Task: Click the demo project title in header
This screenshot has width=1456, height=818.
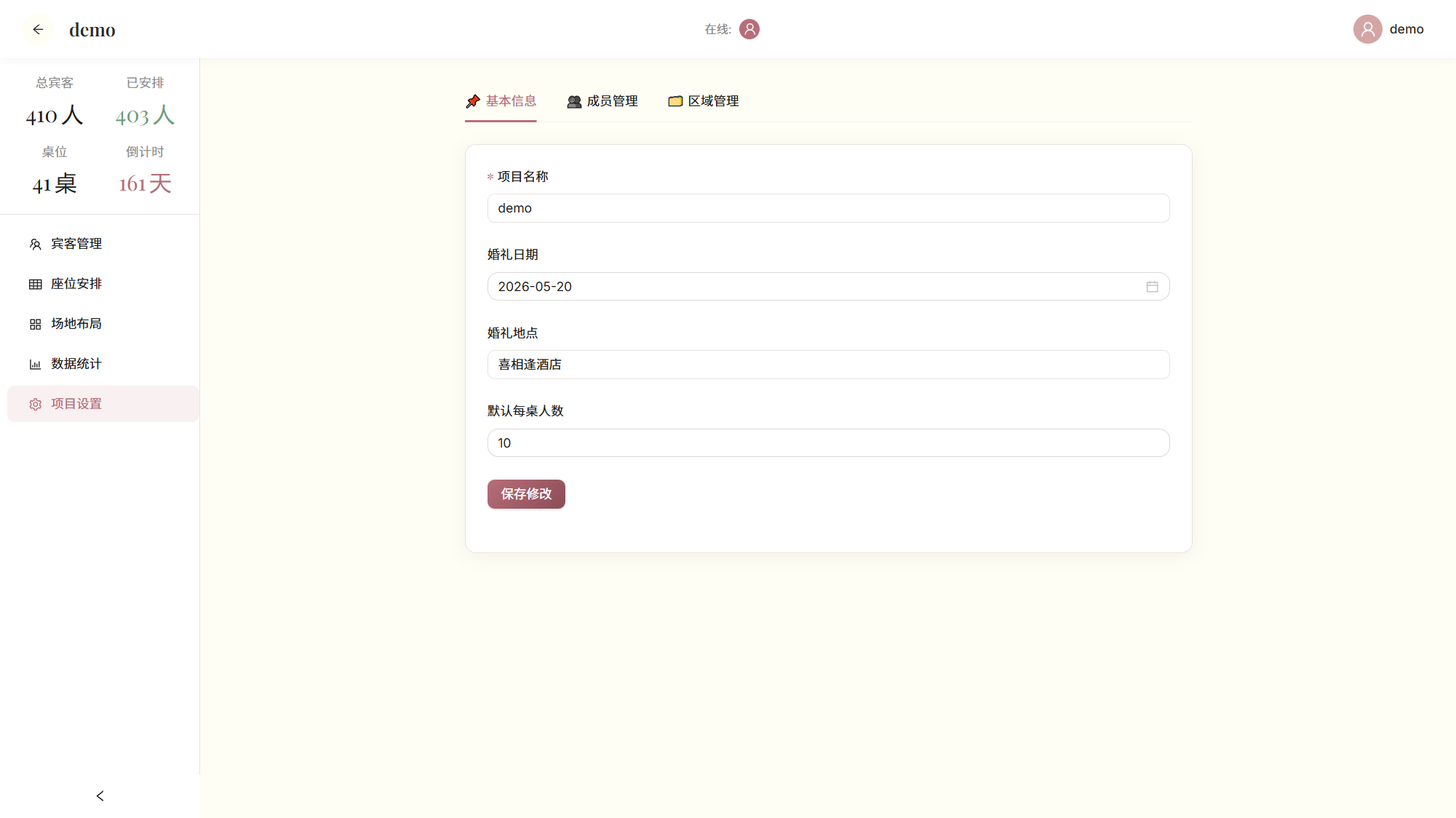Action: (92, 30)
